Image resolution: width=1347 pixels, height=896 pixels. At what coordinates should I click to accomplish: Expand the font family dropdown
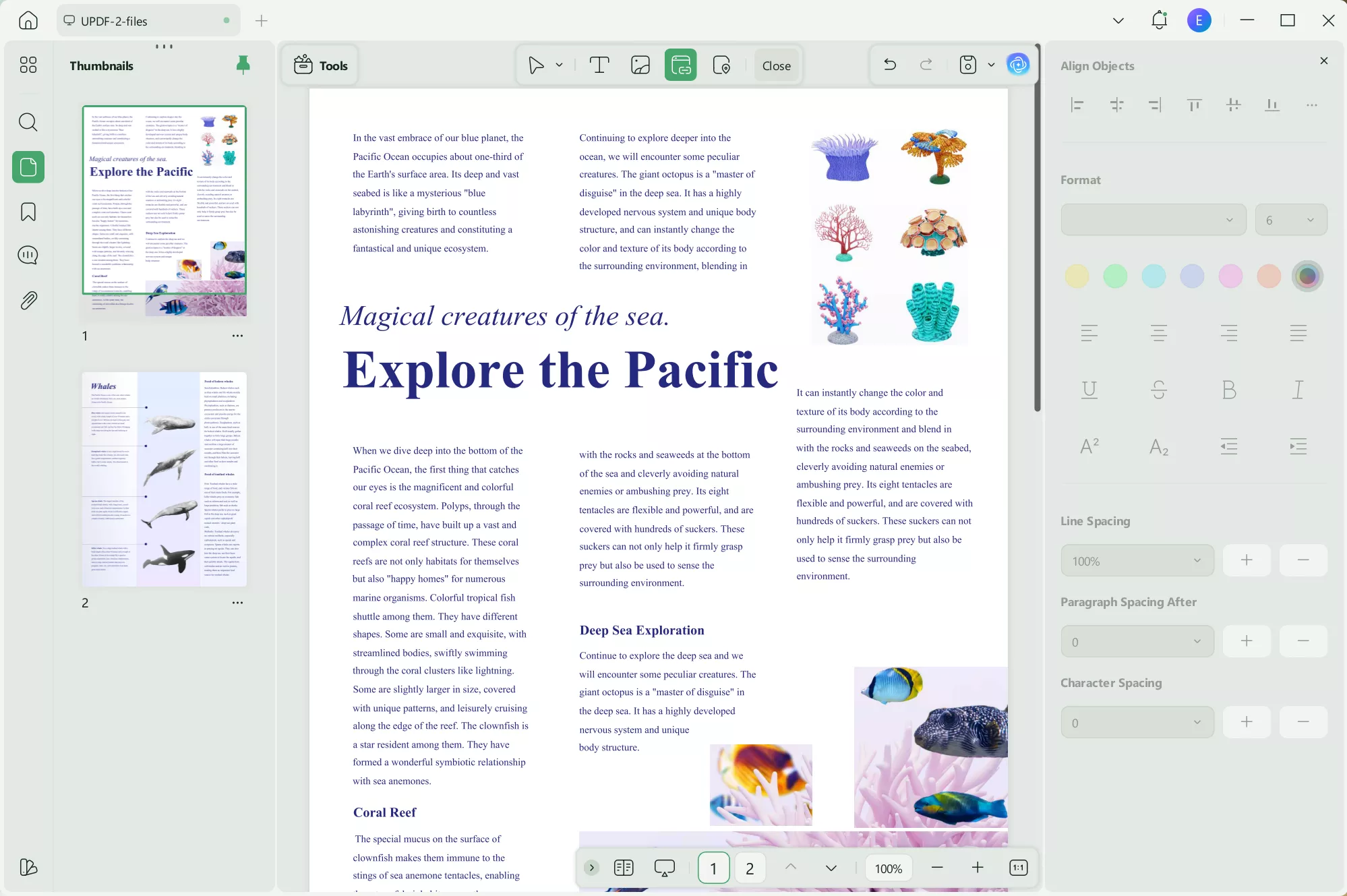point(1153,220)
